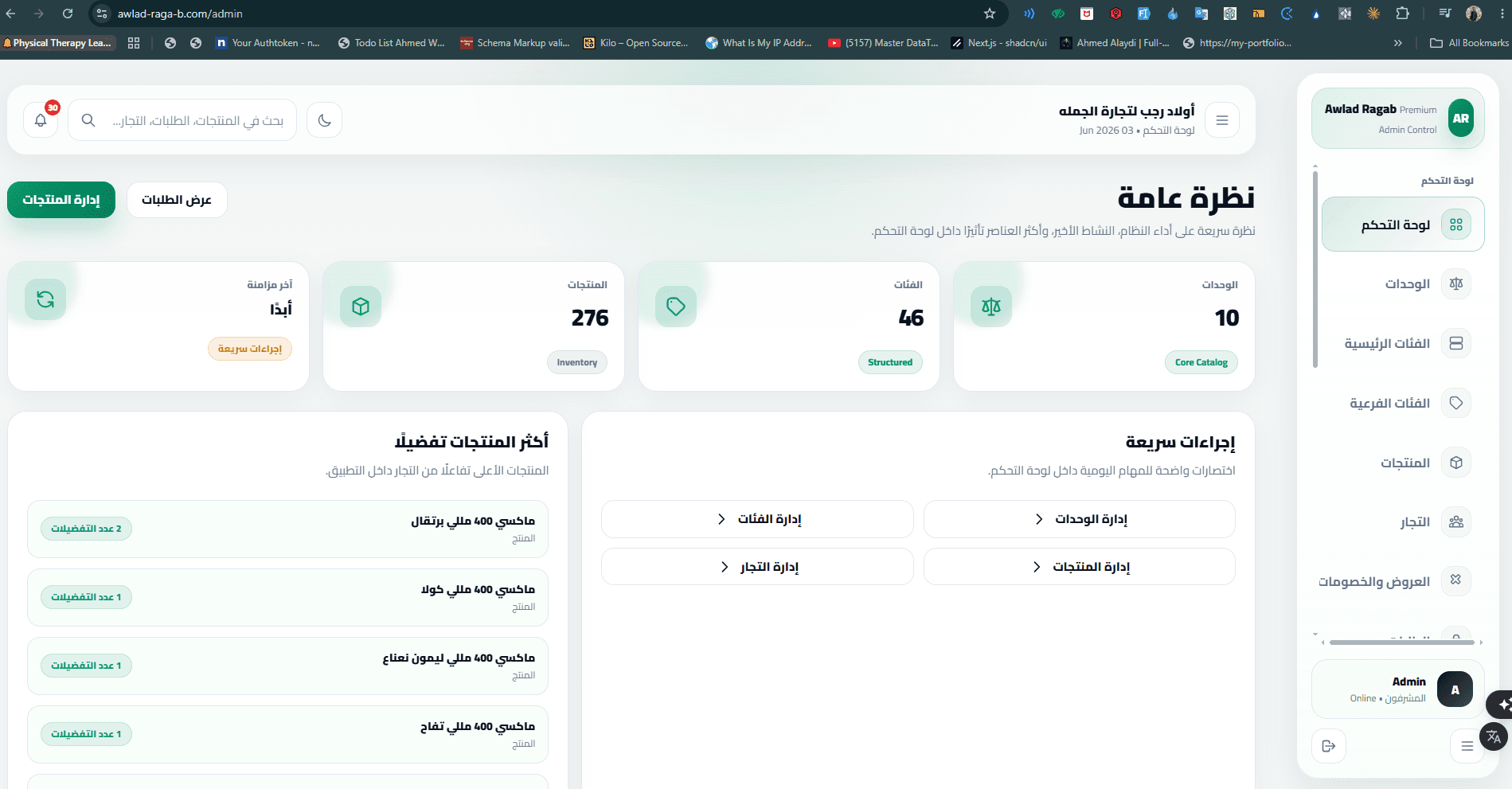The image size is (1512, 789).
Task: Select ماكسي 400 مللي ليمون نعناع product
Action: pyautogui.click(x=287, y=666)
